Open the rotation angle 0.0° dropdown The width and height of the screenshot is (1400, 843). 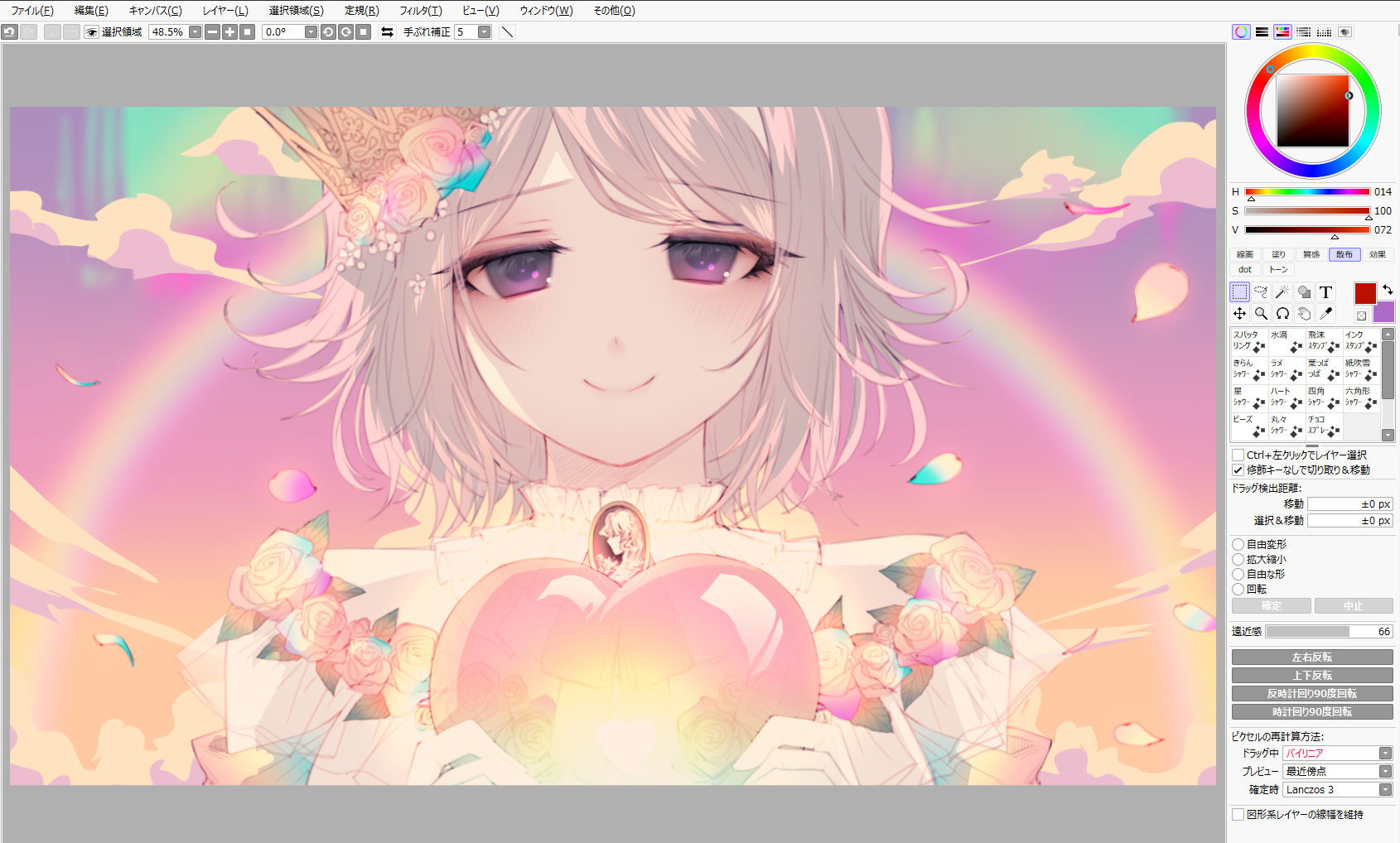311,32
